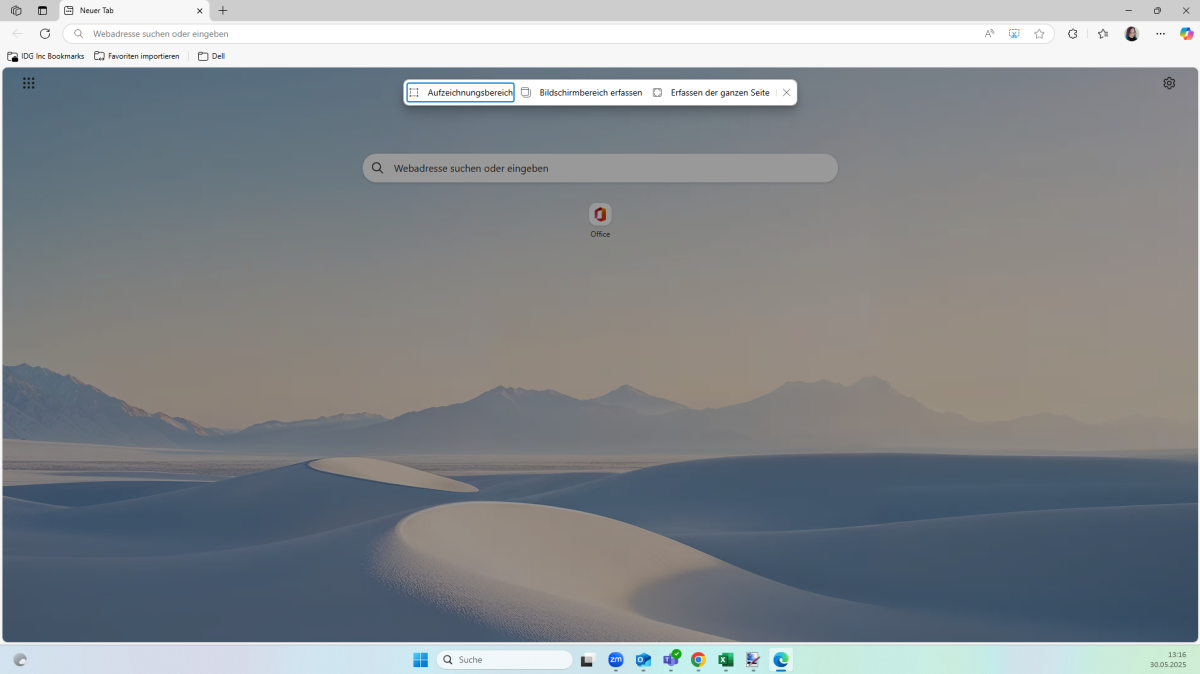1200x674 pixels.
Task: Launch Excel from the Windows taskbar
Action: [726, 660]
